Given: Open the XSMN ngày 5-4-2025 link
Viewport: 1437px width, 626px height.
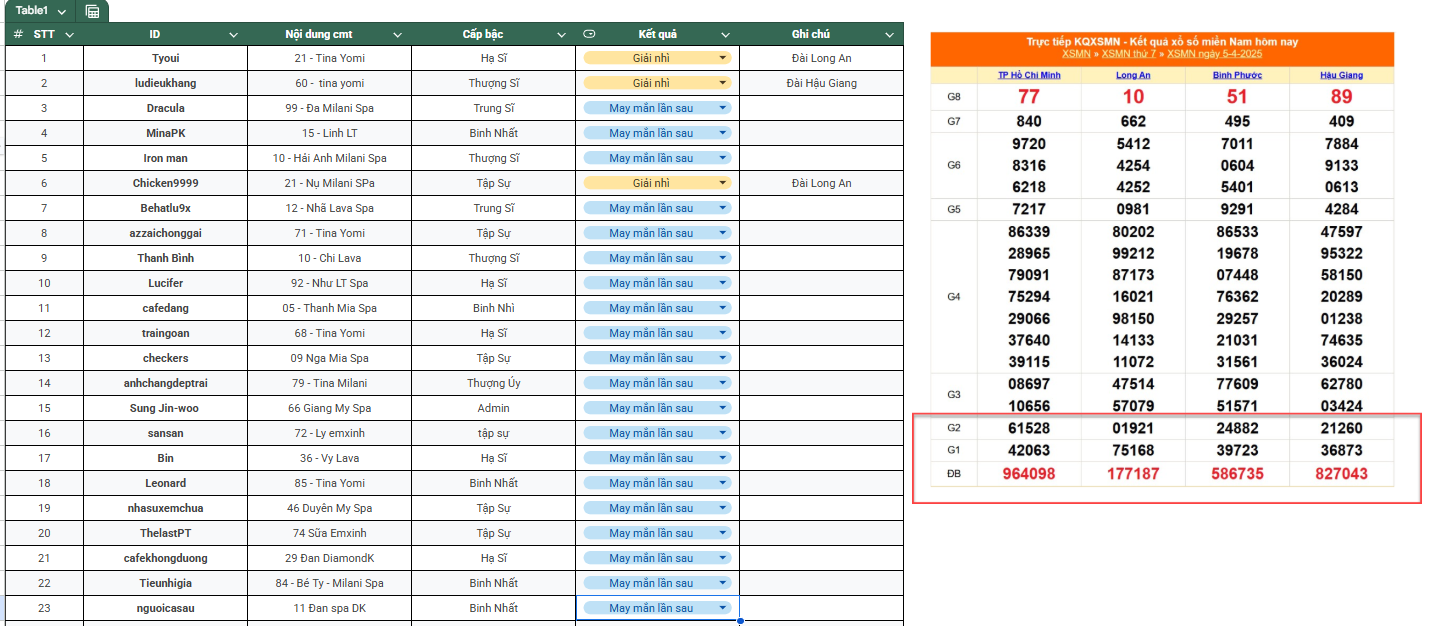Looking at the screenshot, I should pos(1214,54).
